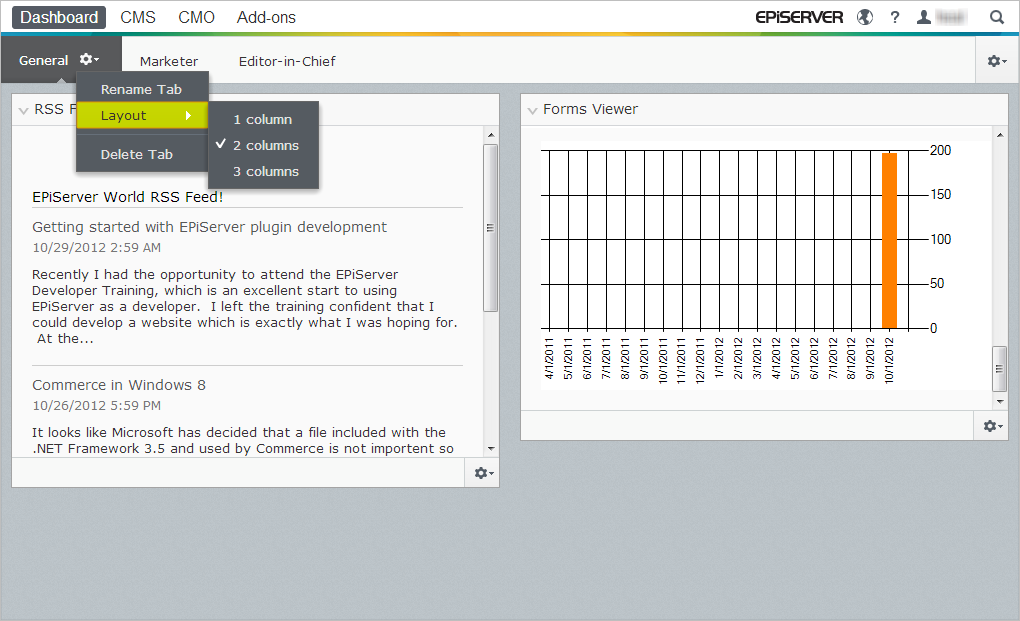The image size is (1020, 621).
Task: Open 'Getting started with EPiServer plugin development' article
Action: 209,227
